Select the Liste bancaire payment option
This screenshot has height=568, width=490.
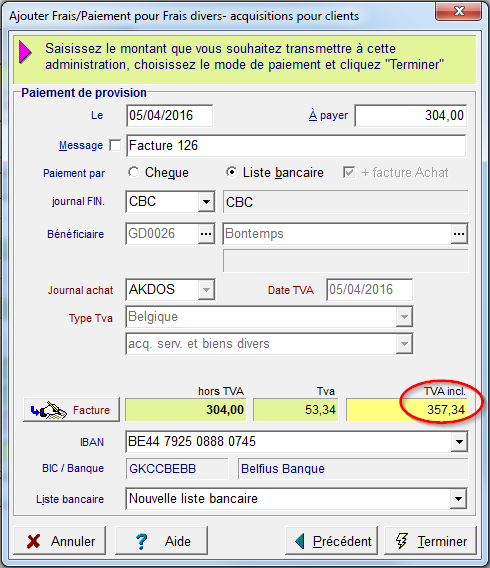[231, 172]
